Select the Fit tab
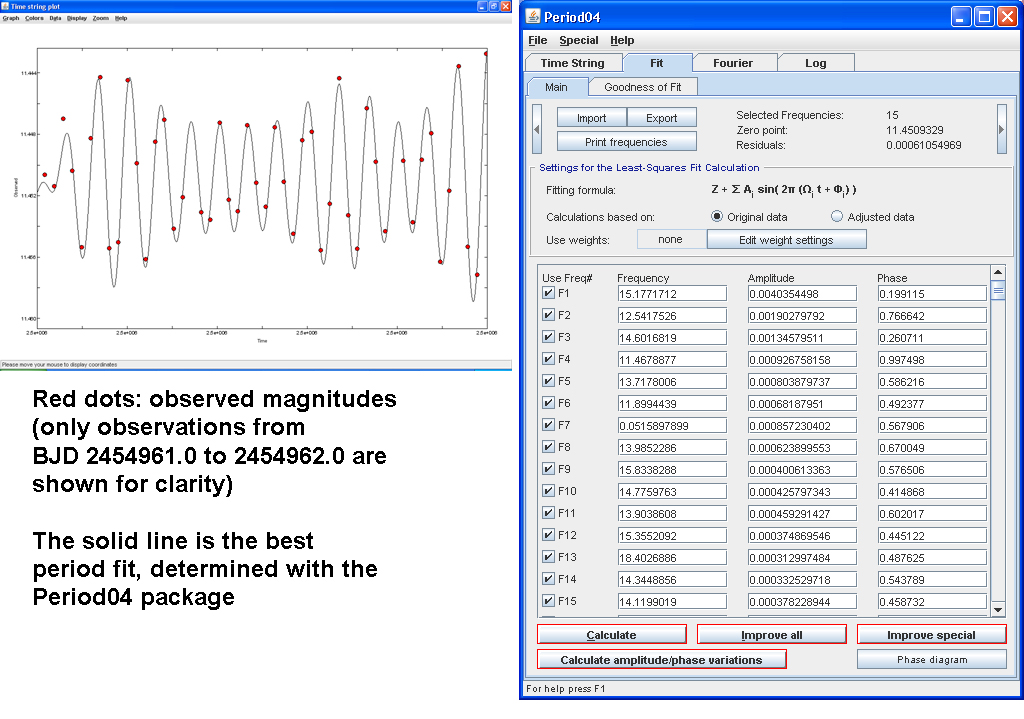The height and width of the screenshot is (719, 1024). pos(656,63)
